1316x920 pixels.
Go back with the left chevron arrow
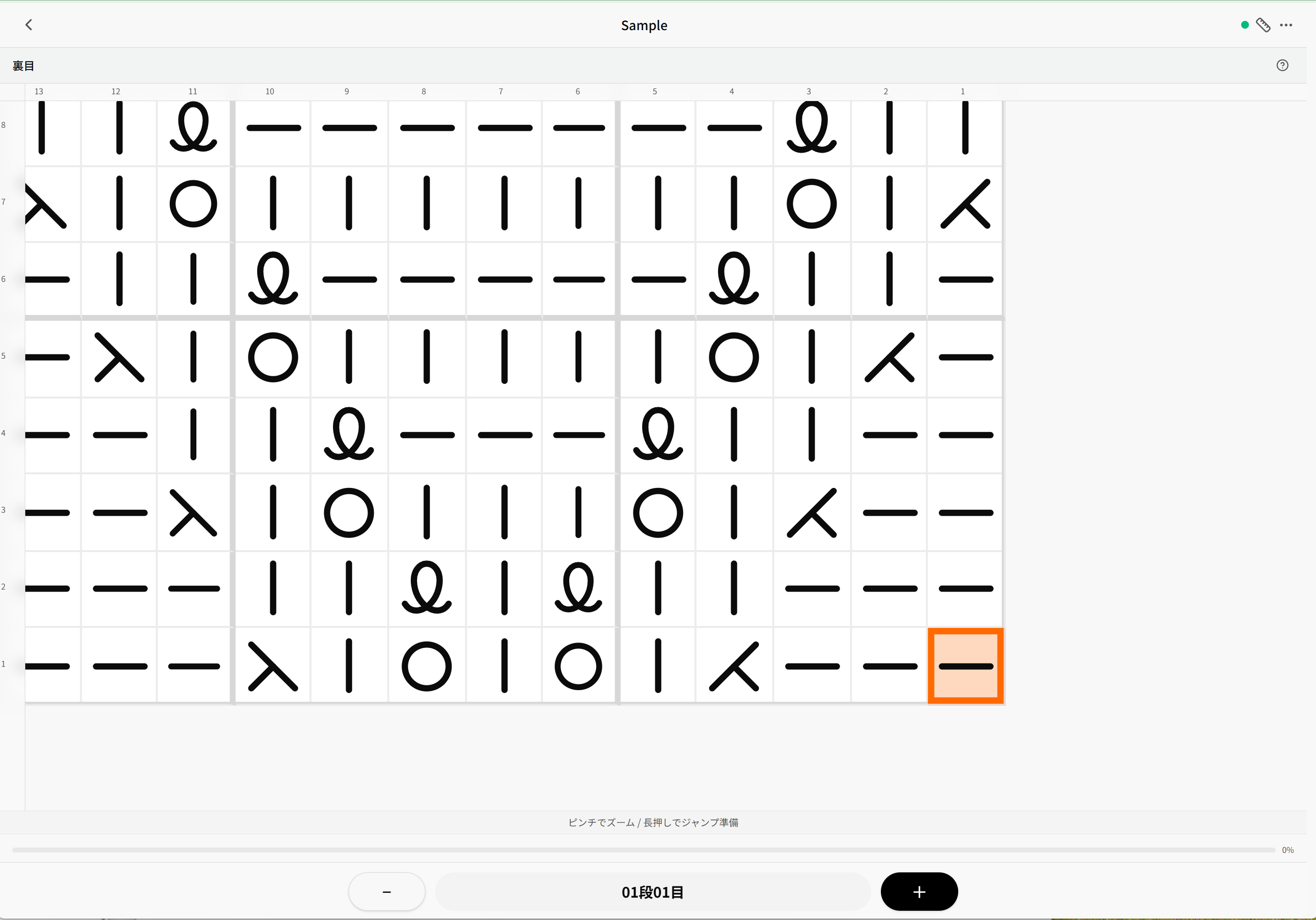[29, 25]
